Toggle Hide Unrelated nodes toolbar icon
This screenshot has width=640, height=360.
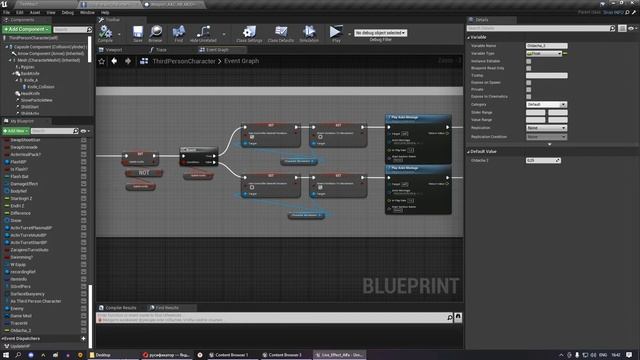point(203,32)
